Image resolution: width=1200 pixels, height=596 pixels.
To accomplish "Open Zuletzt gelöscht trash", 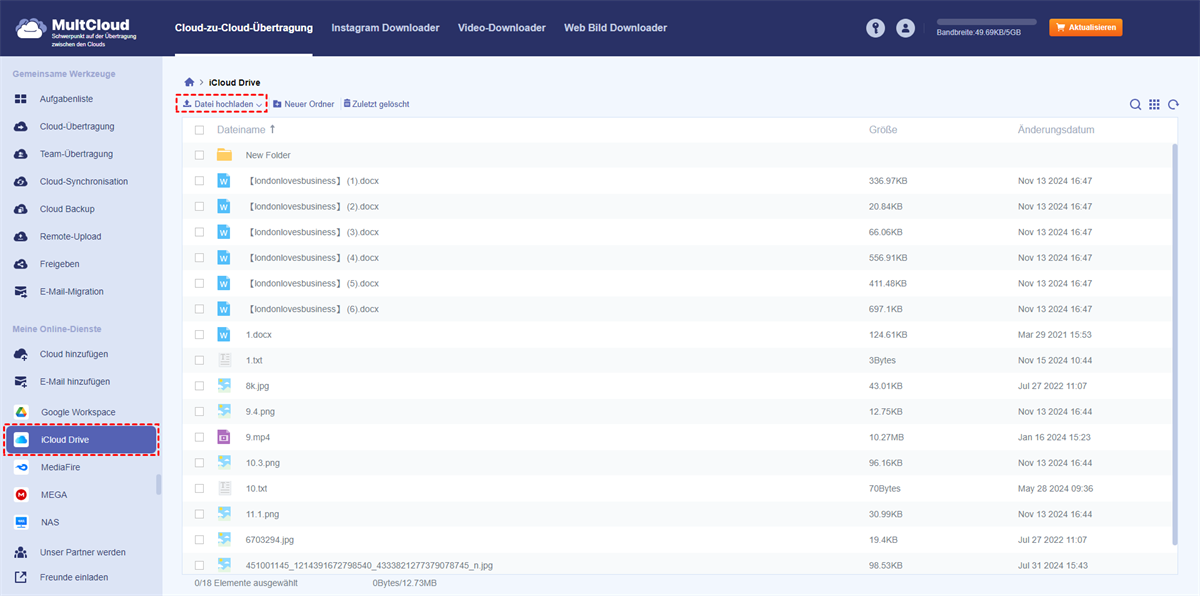I will (376, 104).
